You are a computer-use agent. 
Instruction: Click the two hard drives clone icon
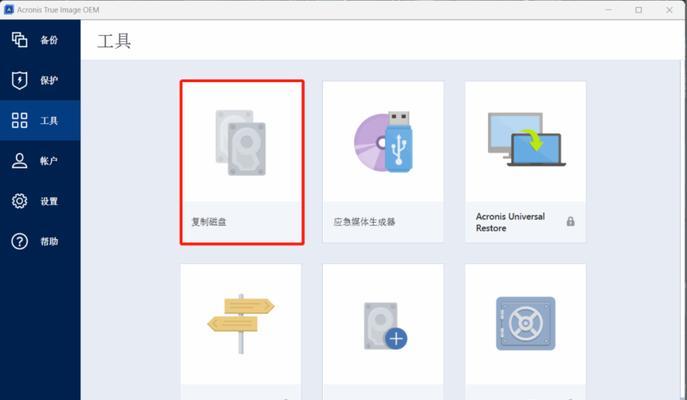(x=241, y=142)
